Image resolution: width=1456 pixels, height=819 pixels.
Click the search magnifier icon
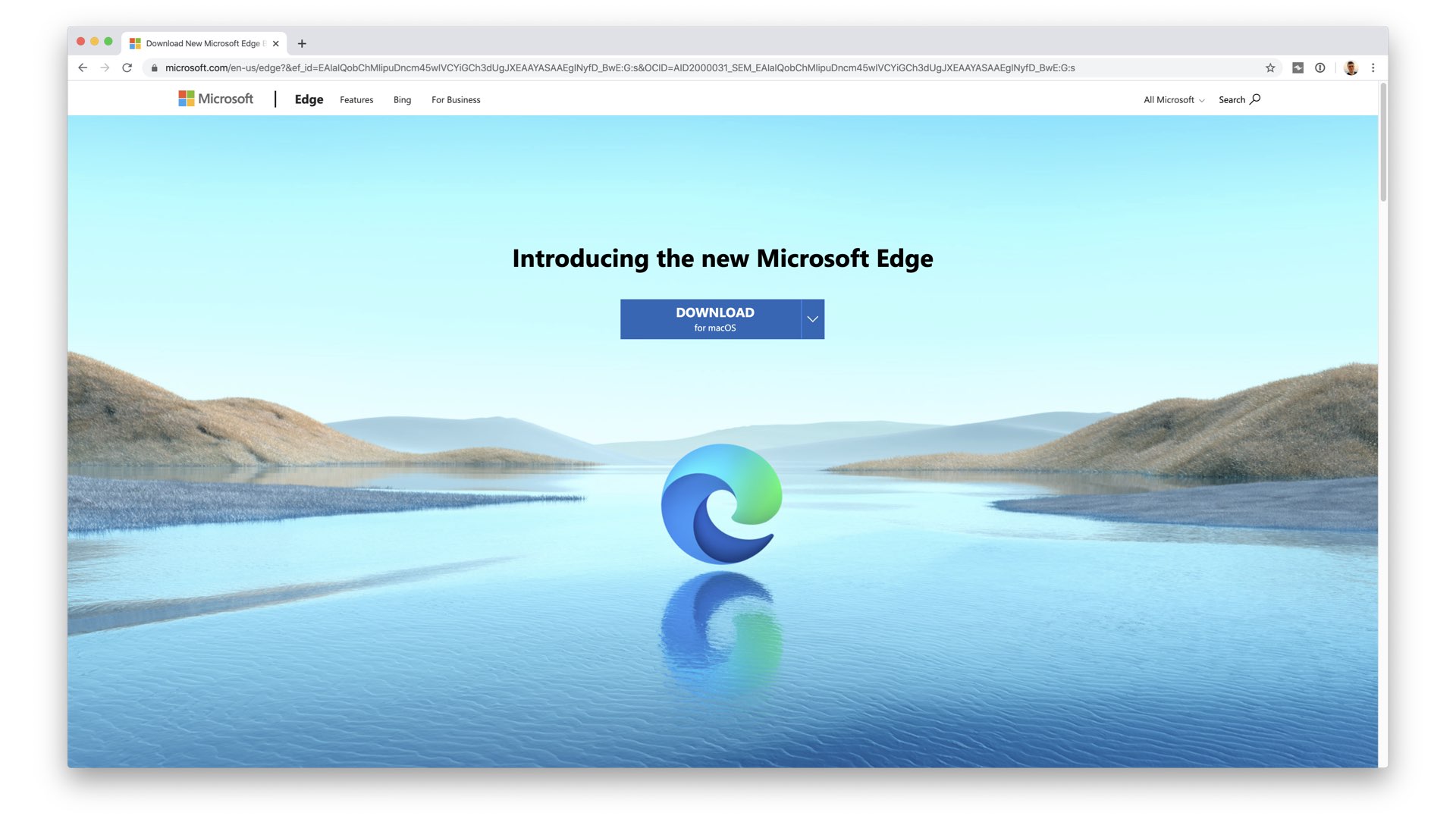coord(1255,99)
